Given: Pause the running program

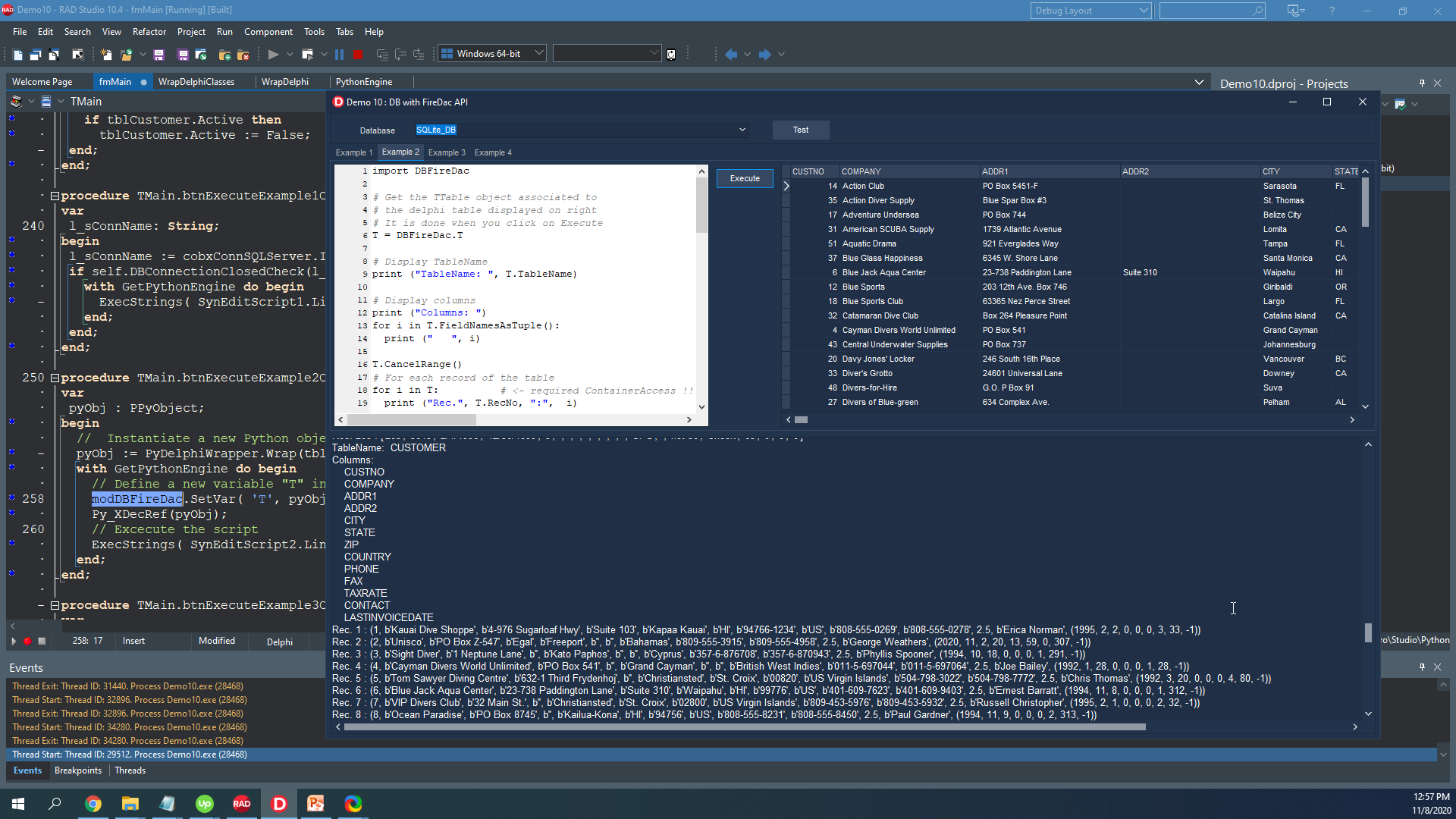Looking at the screenshot, I should tap(339, 54).
